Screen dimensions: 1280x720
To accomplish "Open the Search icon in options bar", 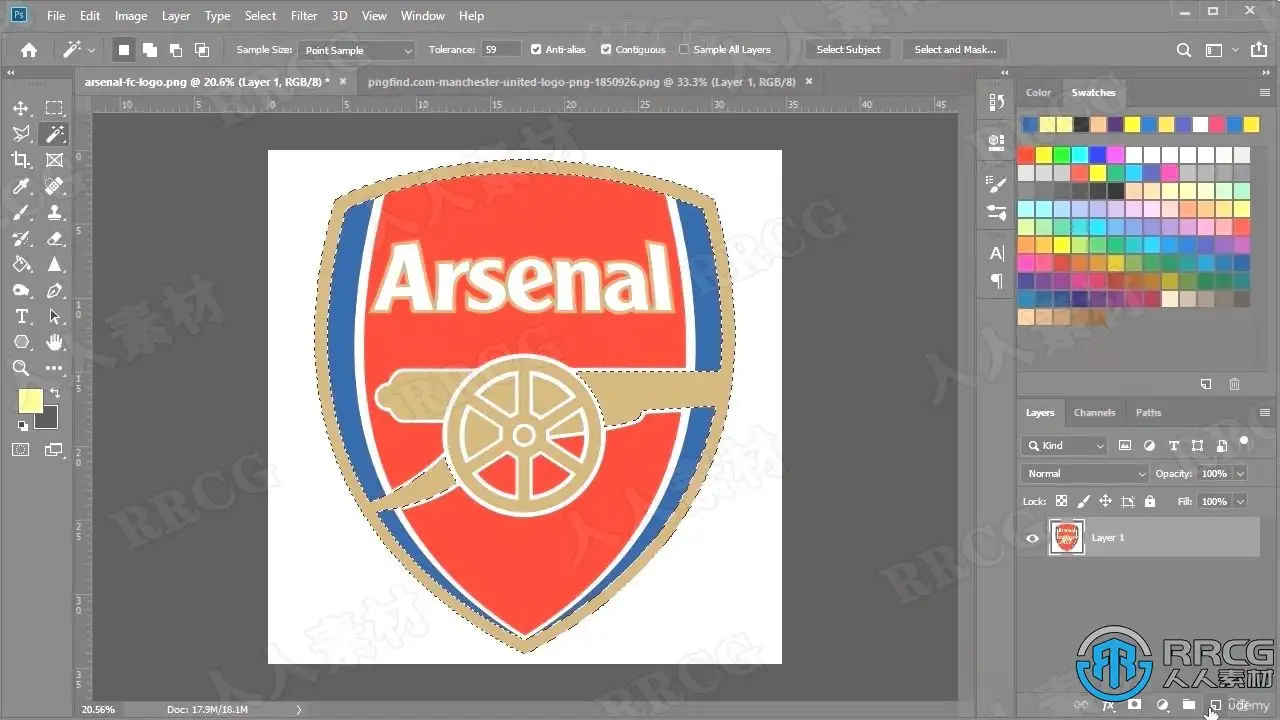I will point(1184,50).
